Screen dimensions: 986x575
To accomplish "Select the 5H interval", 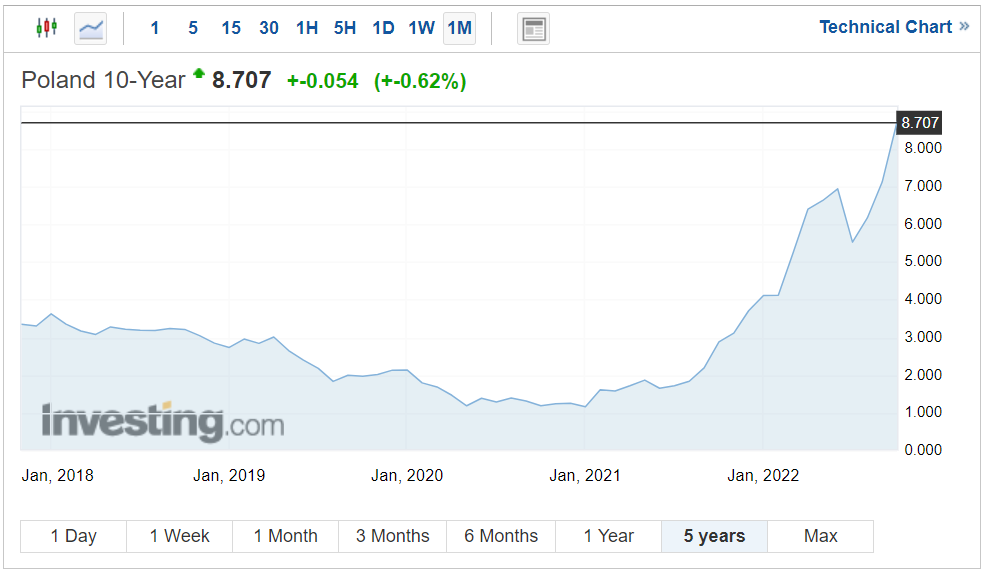I will click(345, 28).
